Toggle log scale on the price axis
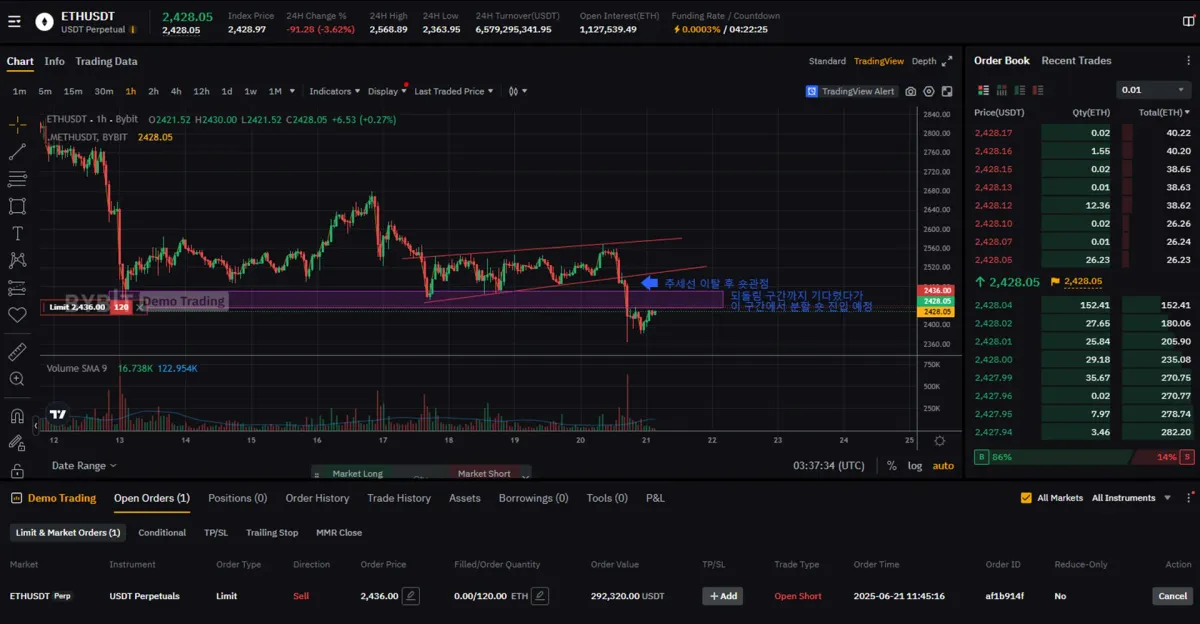 click(915, 466)
